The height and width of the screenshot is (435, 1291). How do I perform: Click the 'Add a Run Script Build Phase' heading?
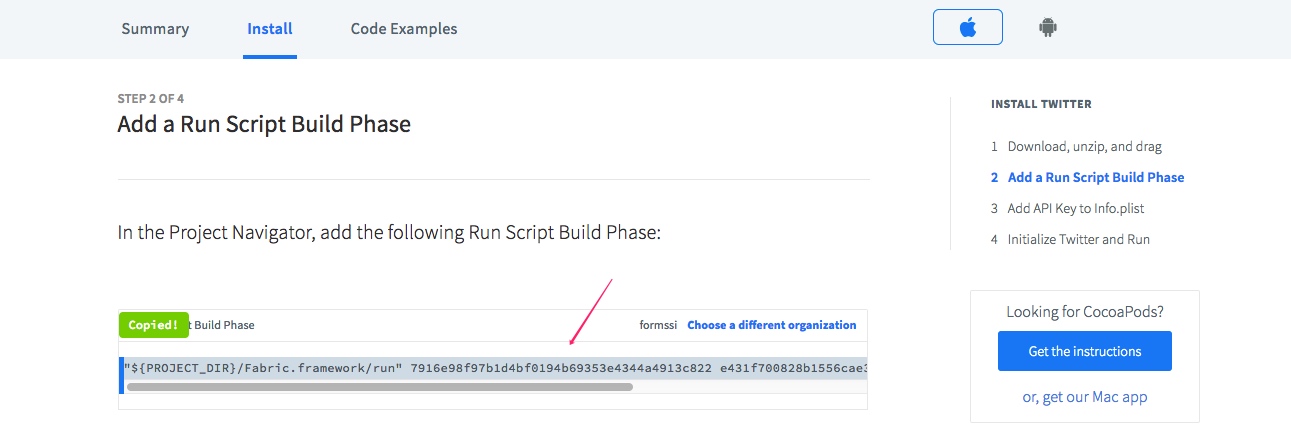264,124
